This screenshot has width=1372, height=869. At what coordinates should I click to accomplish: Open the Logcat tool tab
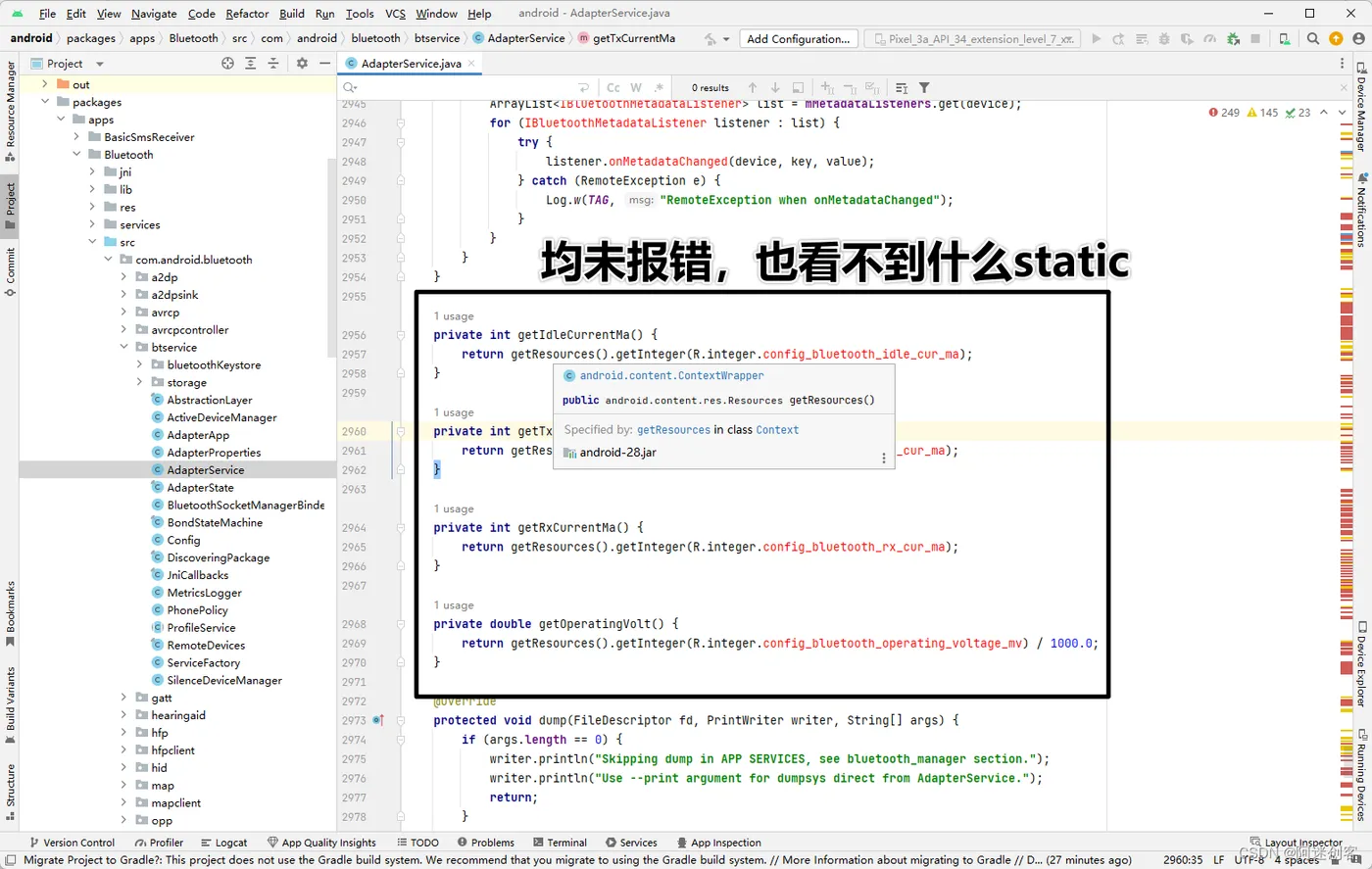(x=224, y=843)
